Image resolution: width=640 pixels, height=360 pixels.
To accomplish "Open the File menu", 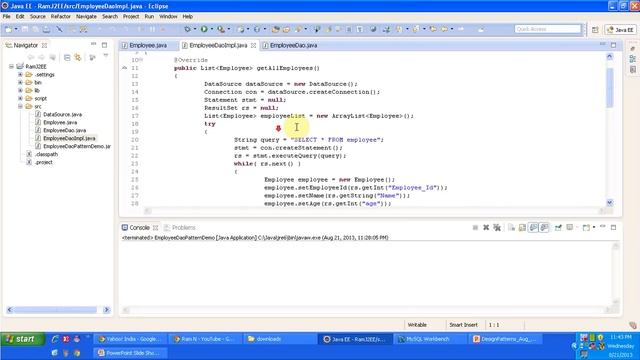I will tap(7, 16).
